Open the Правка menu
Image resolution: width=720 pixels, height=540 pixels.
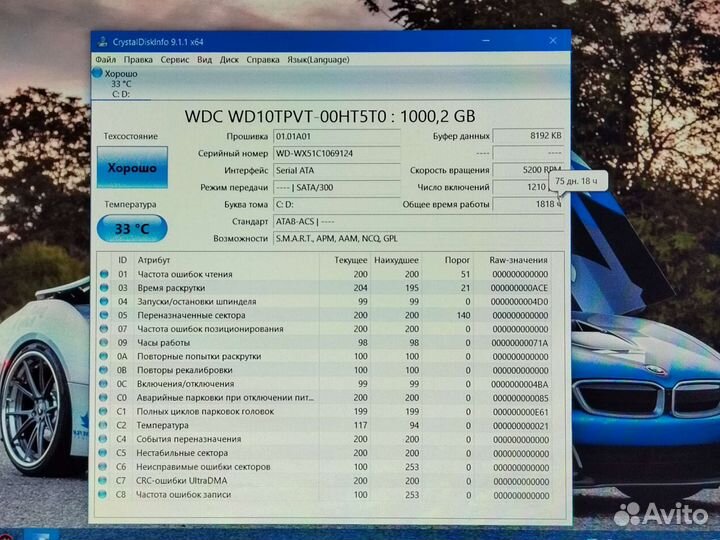click(138, 60)
